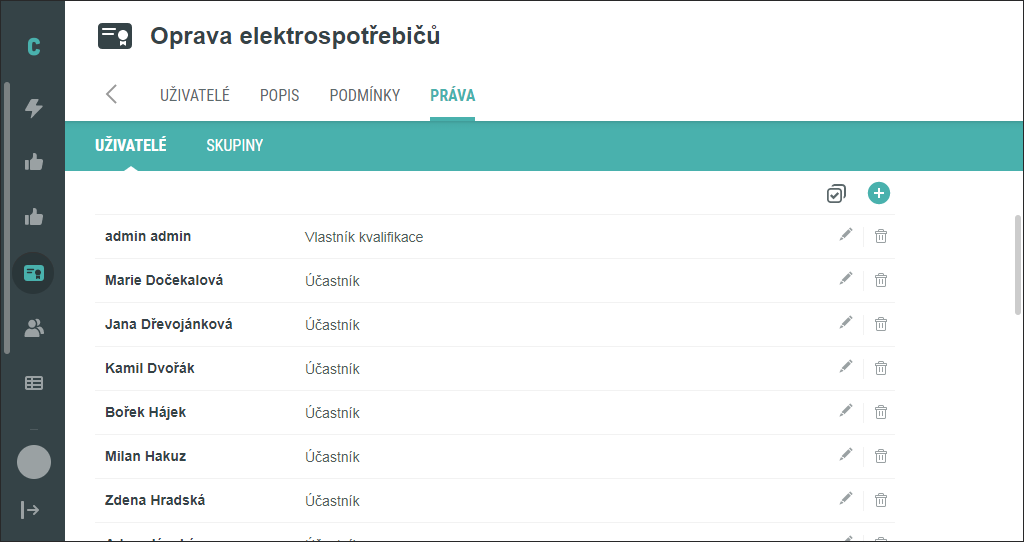Edit rights for admin admin

pos(846,234)
